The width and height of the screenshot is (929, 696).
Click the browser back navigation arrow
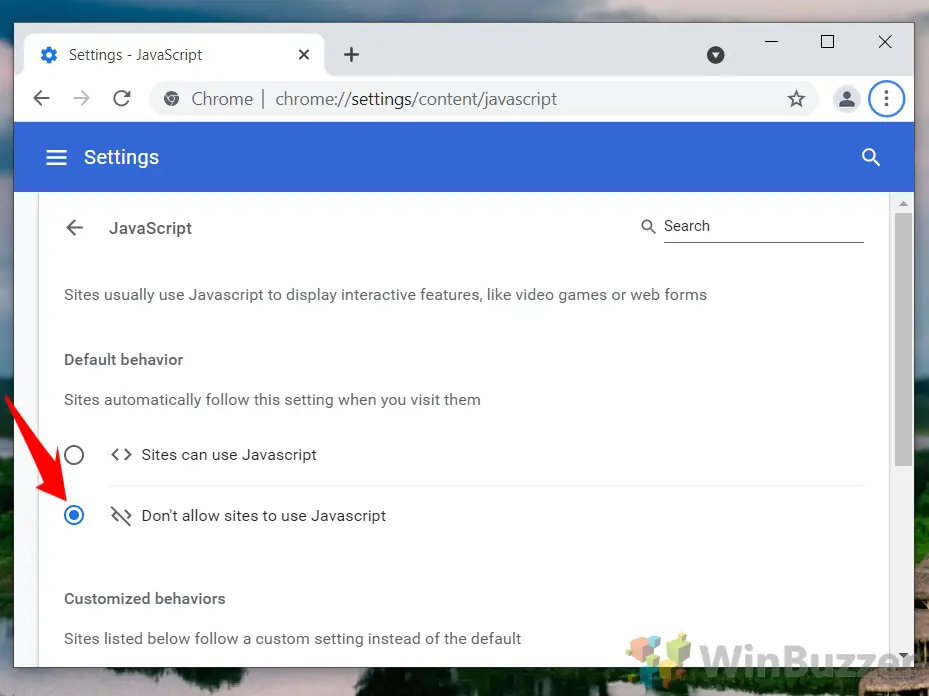tap(41, 98)
